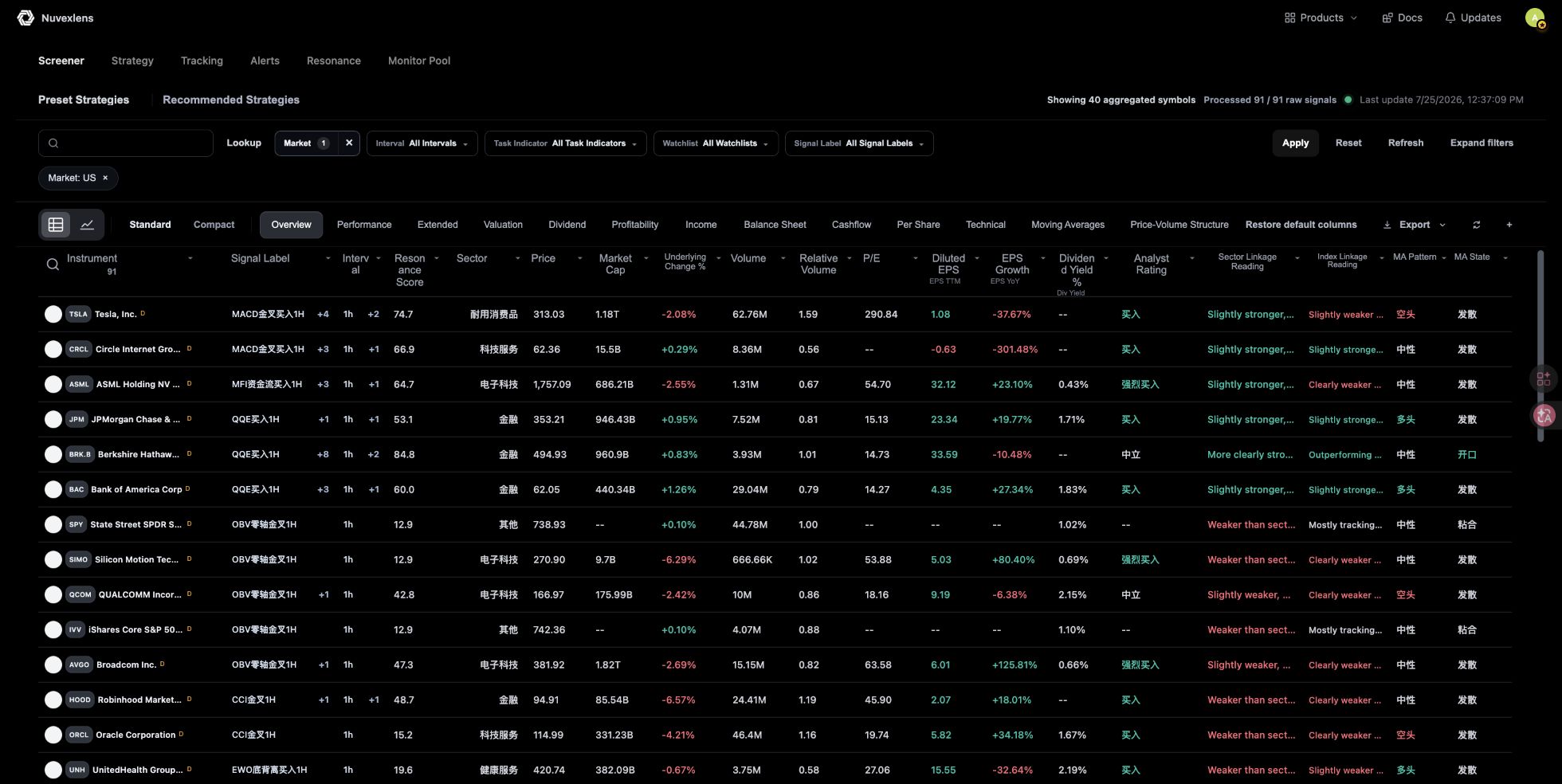Select the Circle Internet Group row circle

(53, 349)
